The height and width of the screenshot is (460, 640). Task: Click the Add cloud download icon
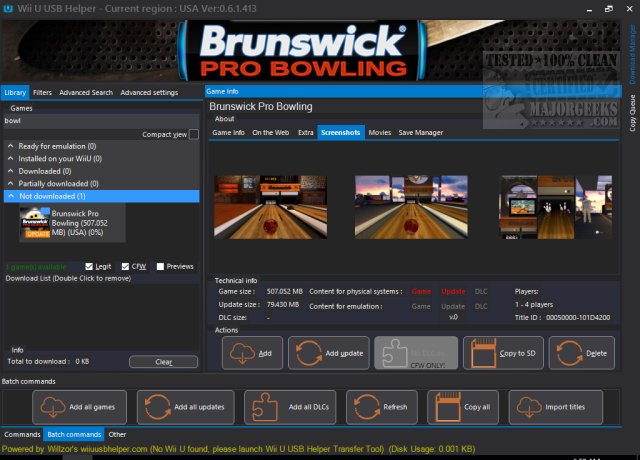[x=243, y=353]
